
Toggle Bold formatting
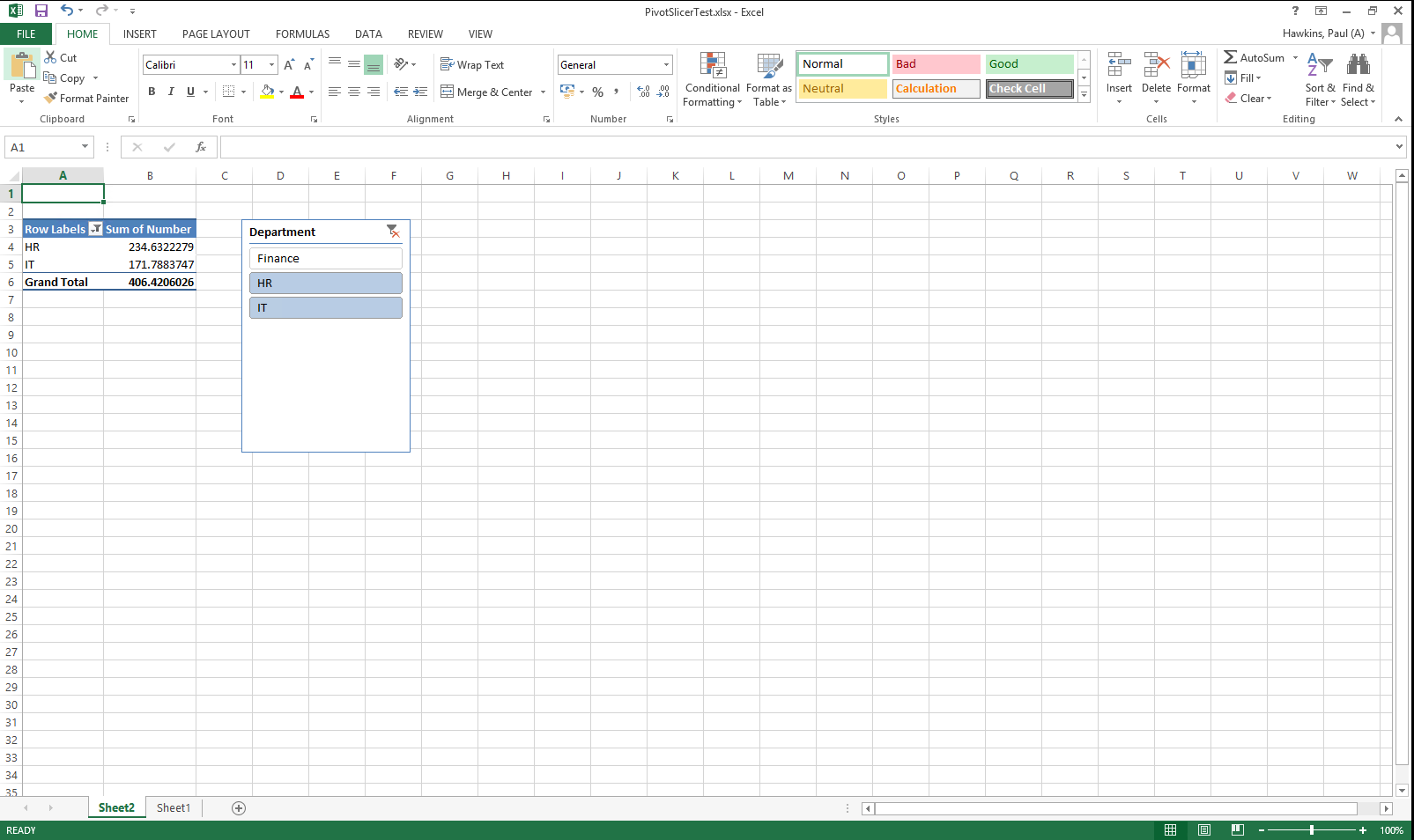[x=152, y=92]
